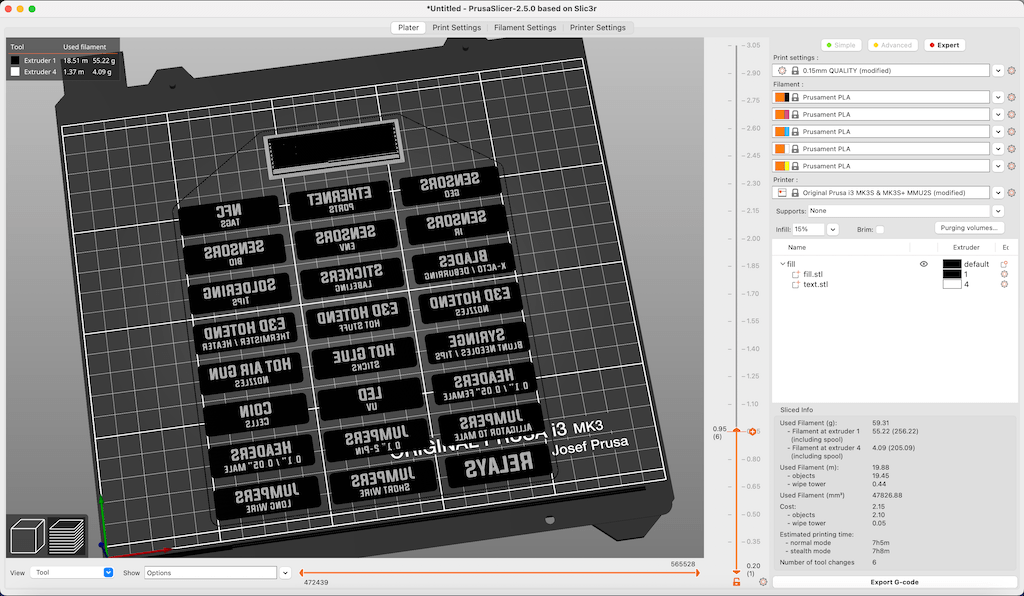Click the settings gear on the text.stl row
The height and width of the screenshot is (596, 1024).
point(1004,285)
